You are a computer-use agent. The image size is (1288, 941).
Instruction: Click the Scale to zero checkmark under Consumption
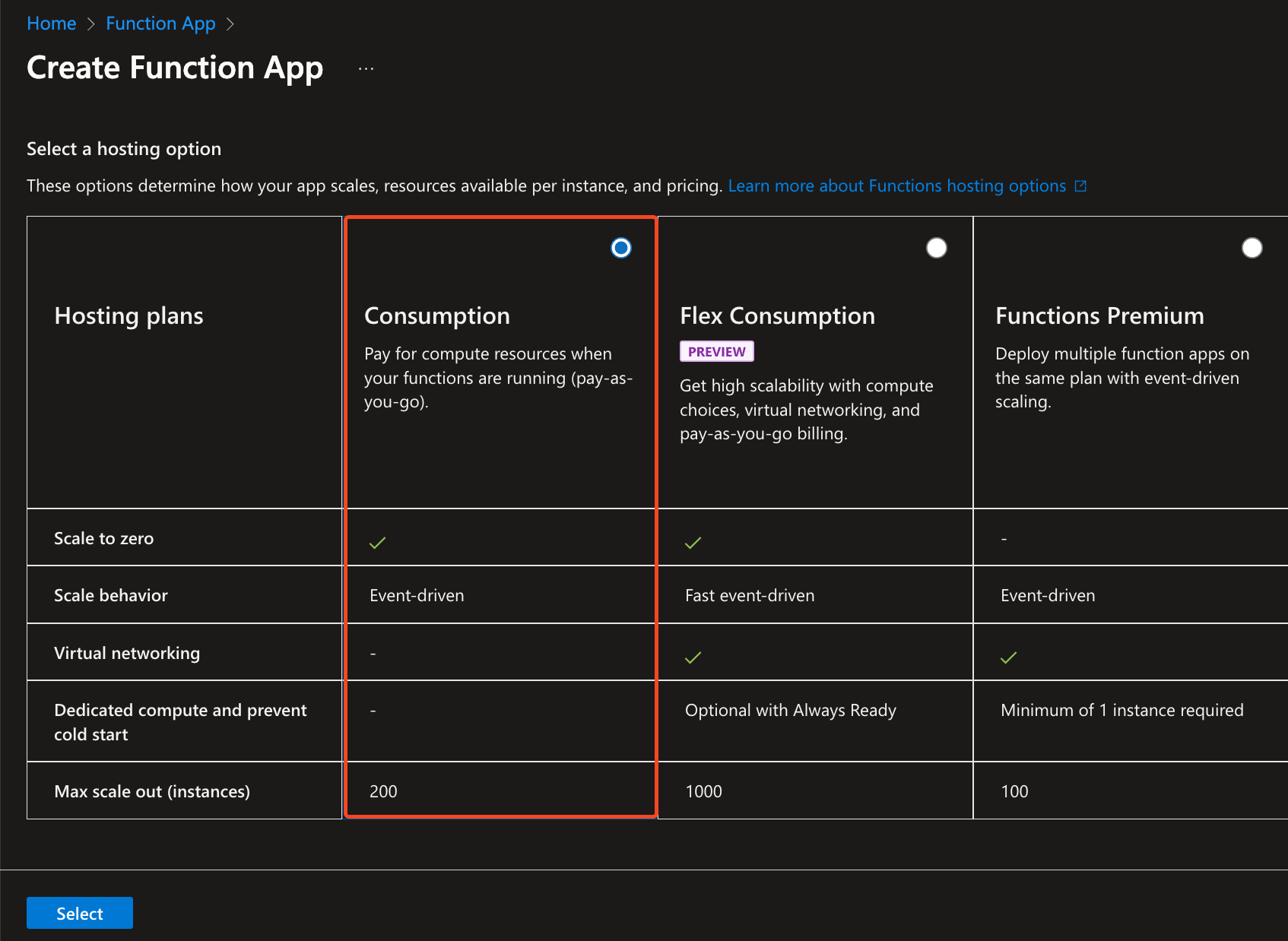tap(378, 543)
